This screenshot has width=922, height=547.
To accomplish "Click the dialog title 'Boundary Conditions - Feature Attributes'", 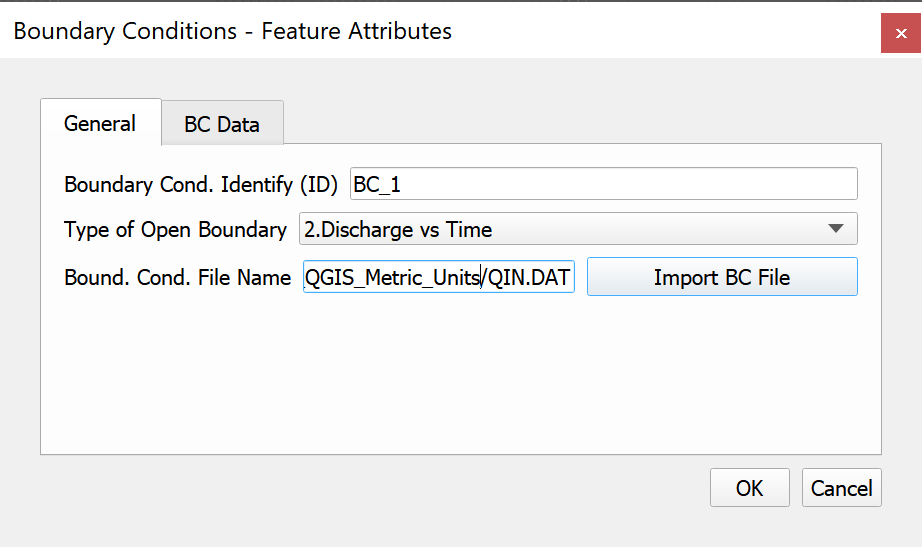I will (232, 31).
